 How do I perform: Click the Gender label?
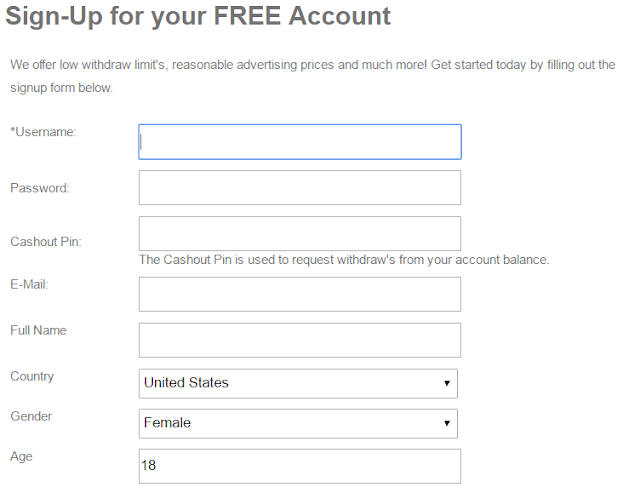[x=31, y=416]
